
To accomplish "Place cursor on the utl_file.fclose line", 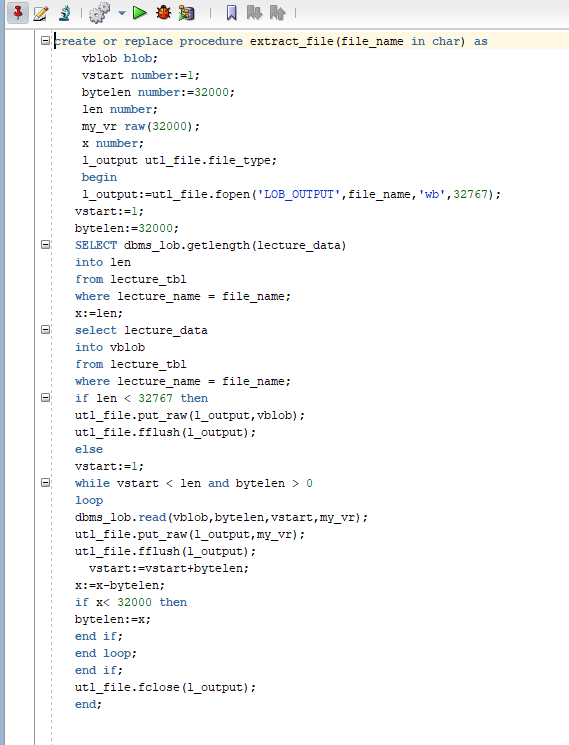I will coord(165,688).
